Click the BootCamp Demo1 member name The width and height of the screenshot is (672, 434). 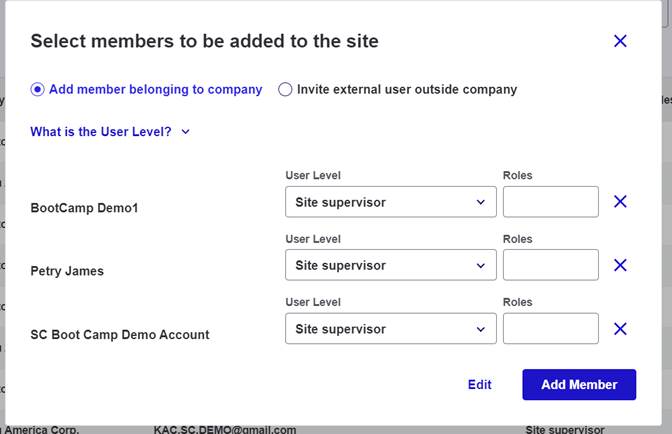84,208
